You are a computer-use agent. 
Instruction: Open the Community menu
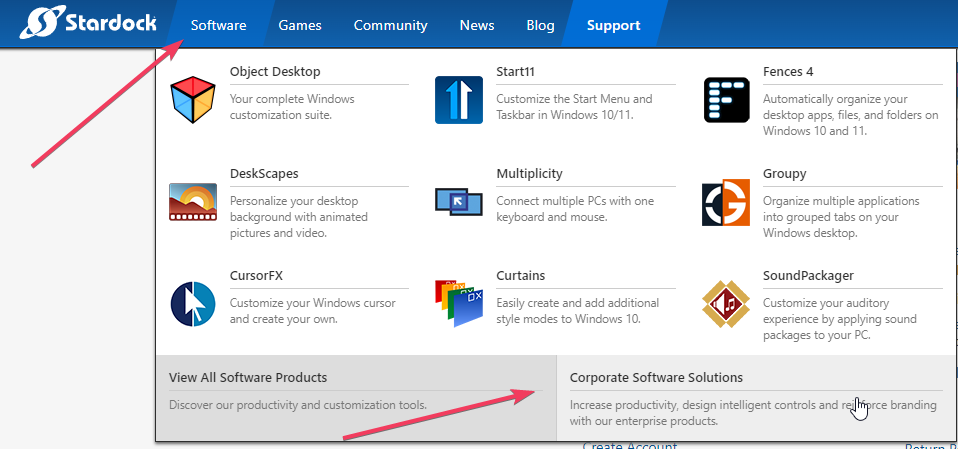coord(390,25)
